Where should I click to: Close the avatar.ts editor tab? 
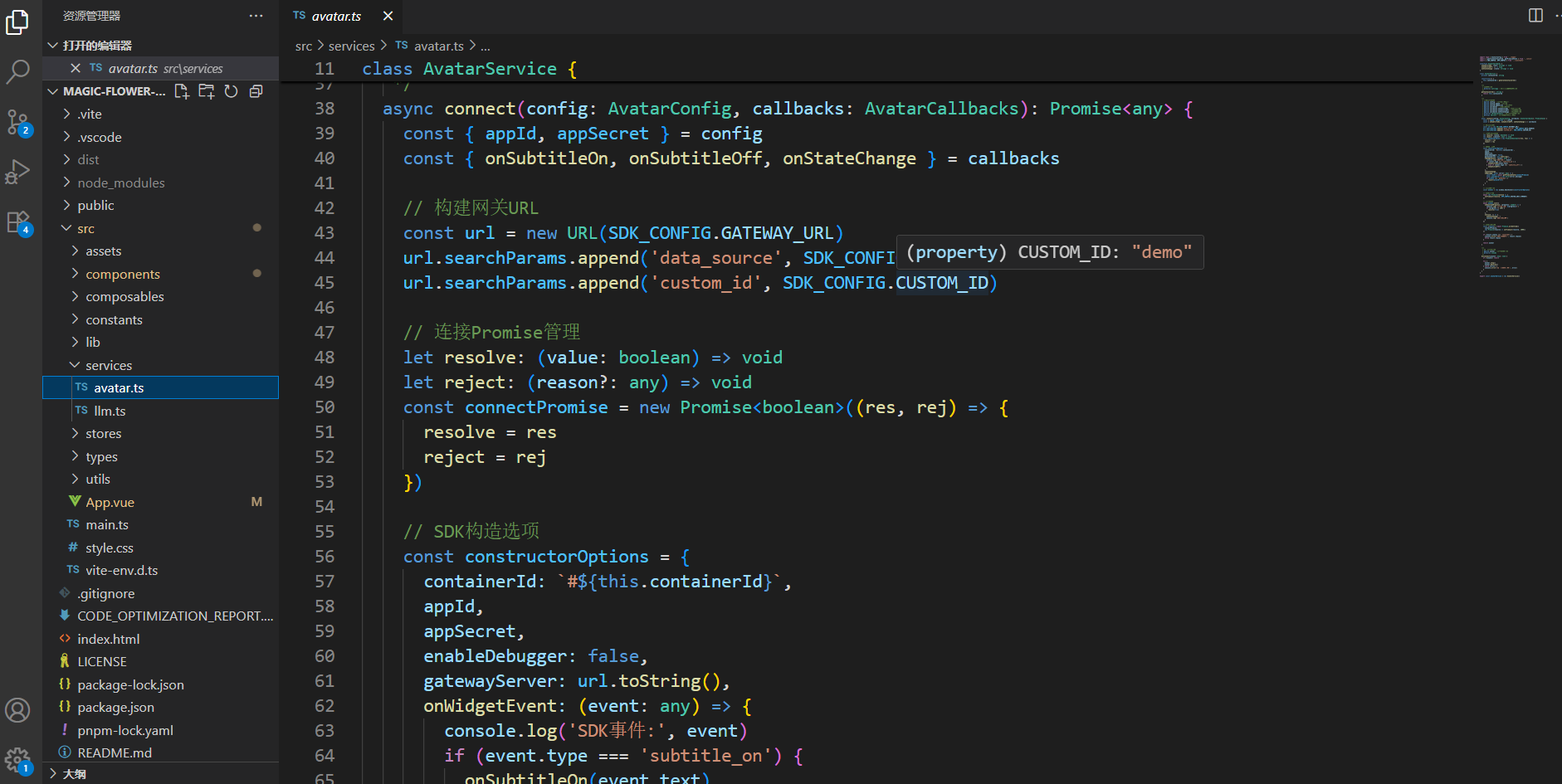click(388, 16)
